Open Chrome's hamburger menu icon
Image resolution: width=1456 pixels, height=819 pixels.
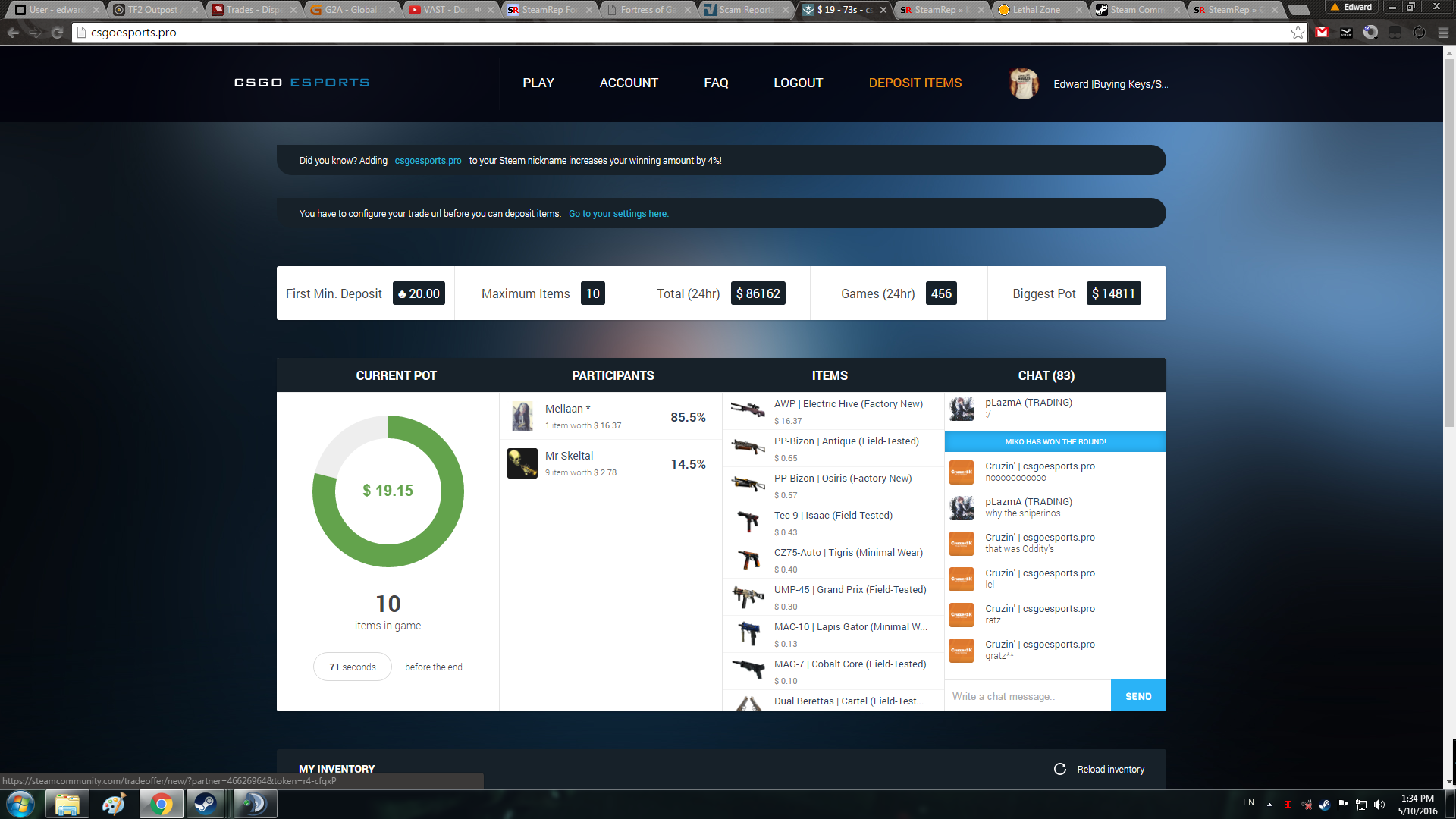tap(1443, 33)
